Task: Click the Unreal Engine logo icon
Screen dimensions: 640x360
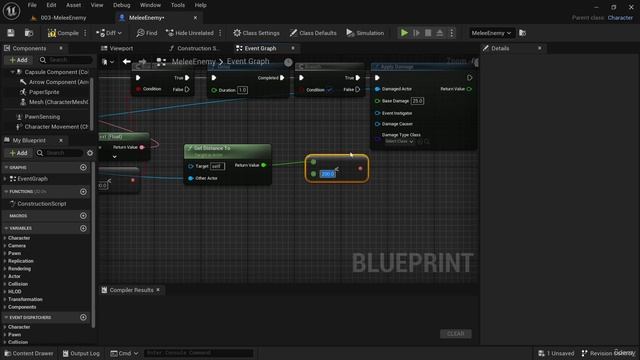Action: (x=11, y=11)
